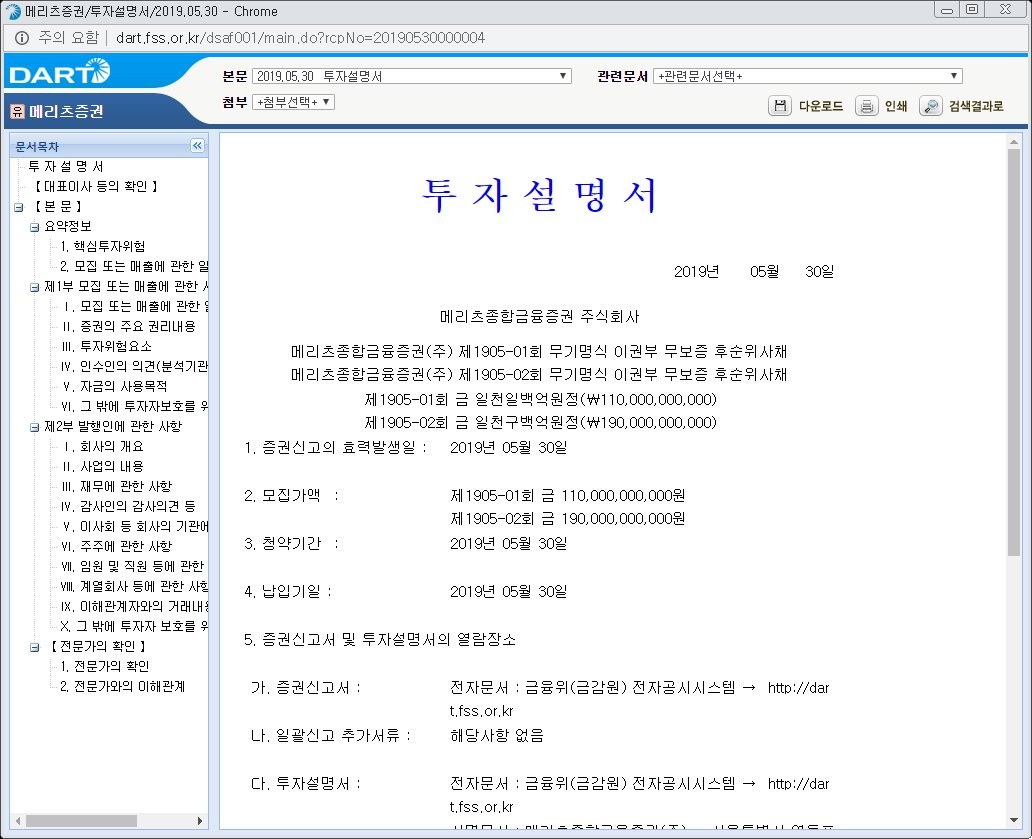Click the Chrome window title icon
Viewport: 1032px width, 839px height.
pyautogui.click(x=13, y=11)
